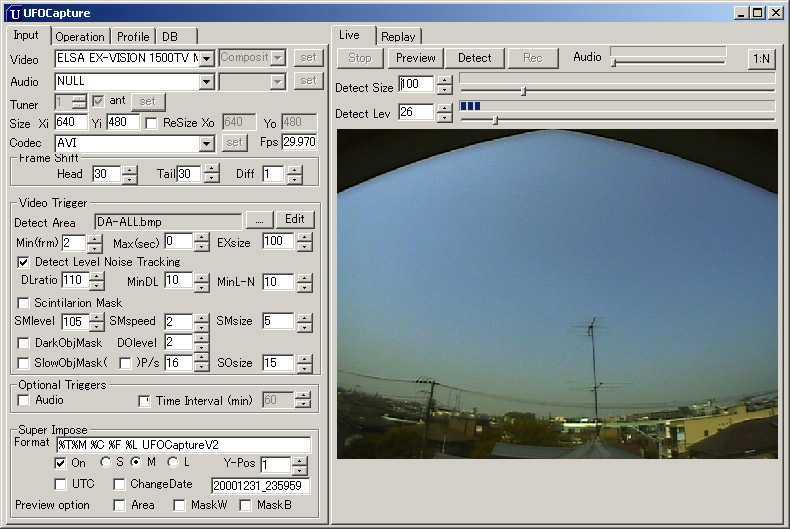Image resolution: width=790 pixels, height=529 pixels.
Task: Click the Stop button
Action: [360, 58]
